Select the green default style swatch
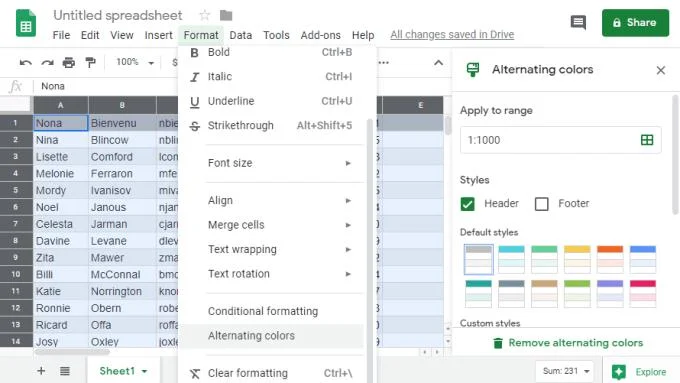 (x=544, y=259)
